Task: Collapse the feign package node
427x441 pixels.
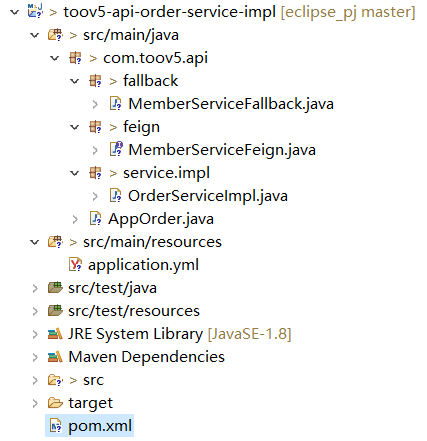Action: click(75, 127)
